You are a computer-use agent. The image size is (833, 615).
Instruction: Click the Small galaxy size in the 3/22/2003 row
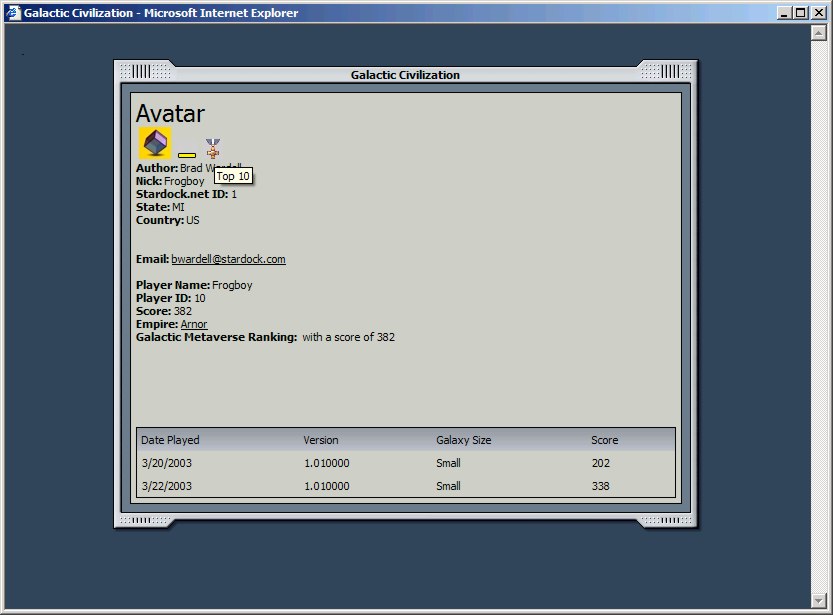(x=448, y=485)
